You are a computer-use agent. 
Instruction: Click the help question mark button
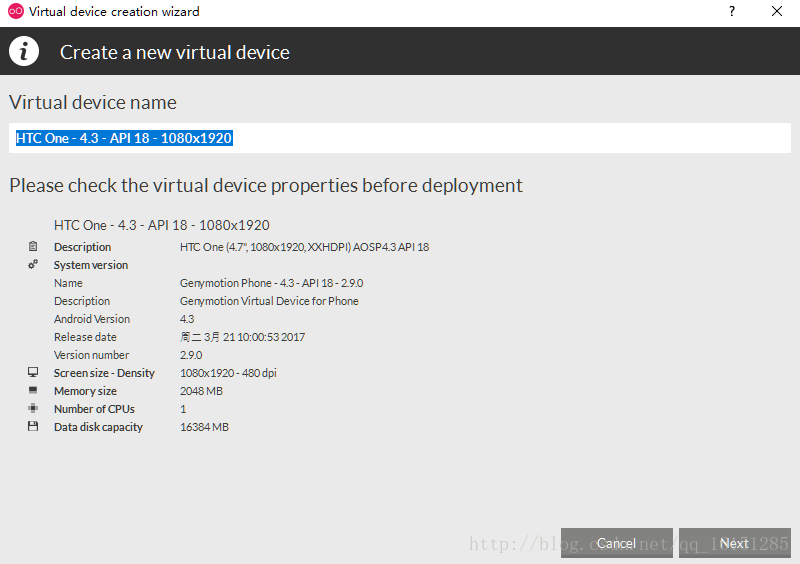(732, 11)
